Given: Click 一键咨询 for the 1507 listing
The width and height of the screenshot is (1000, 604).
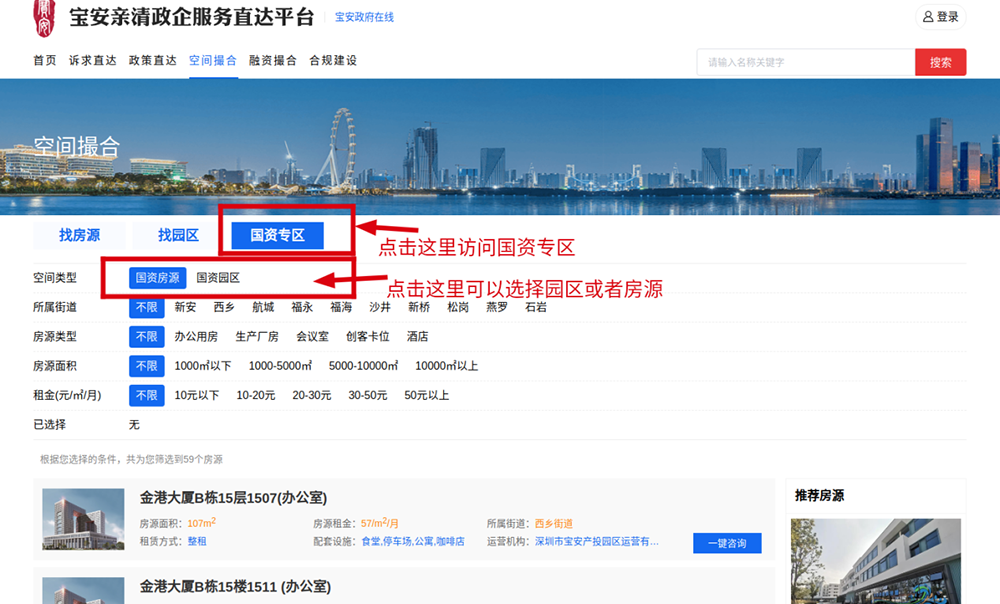Looking at the screenshot, I should pos(727,543).
